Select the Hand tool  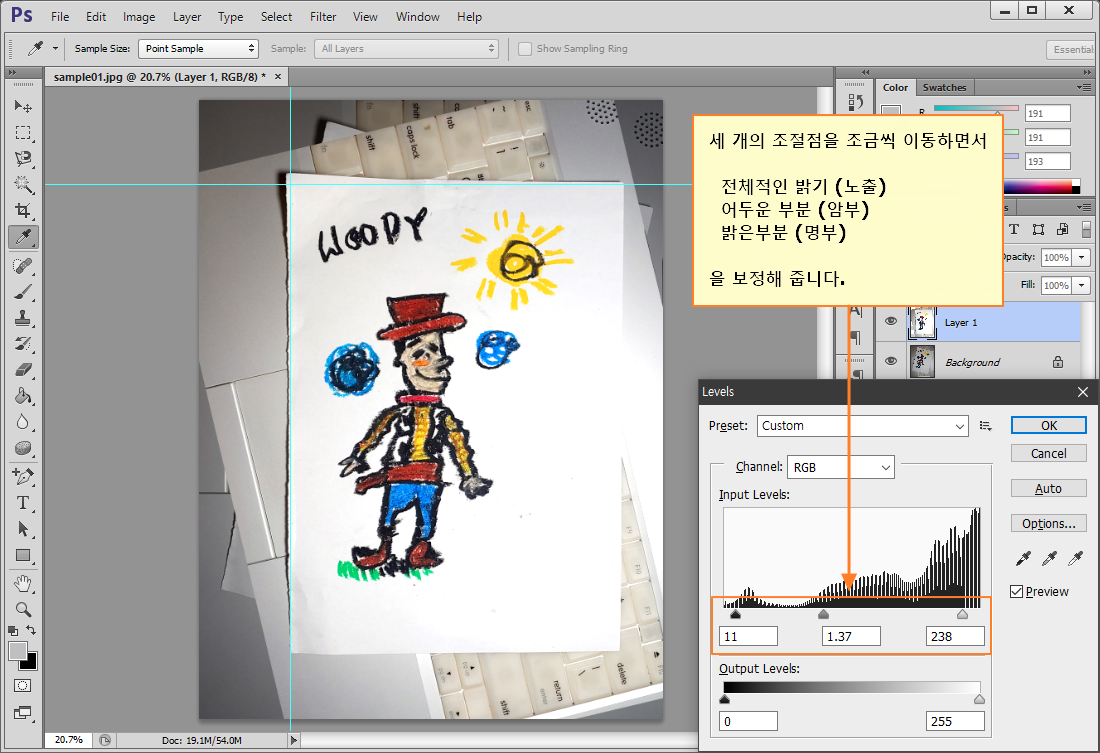[23, 583]
